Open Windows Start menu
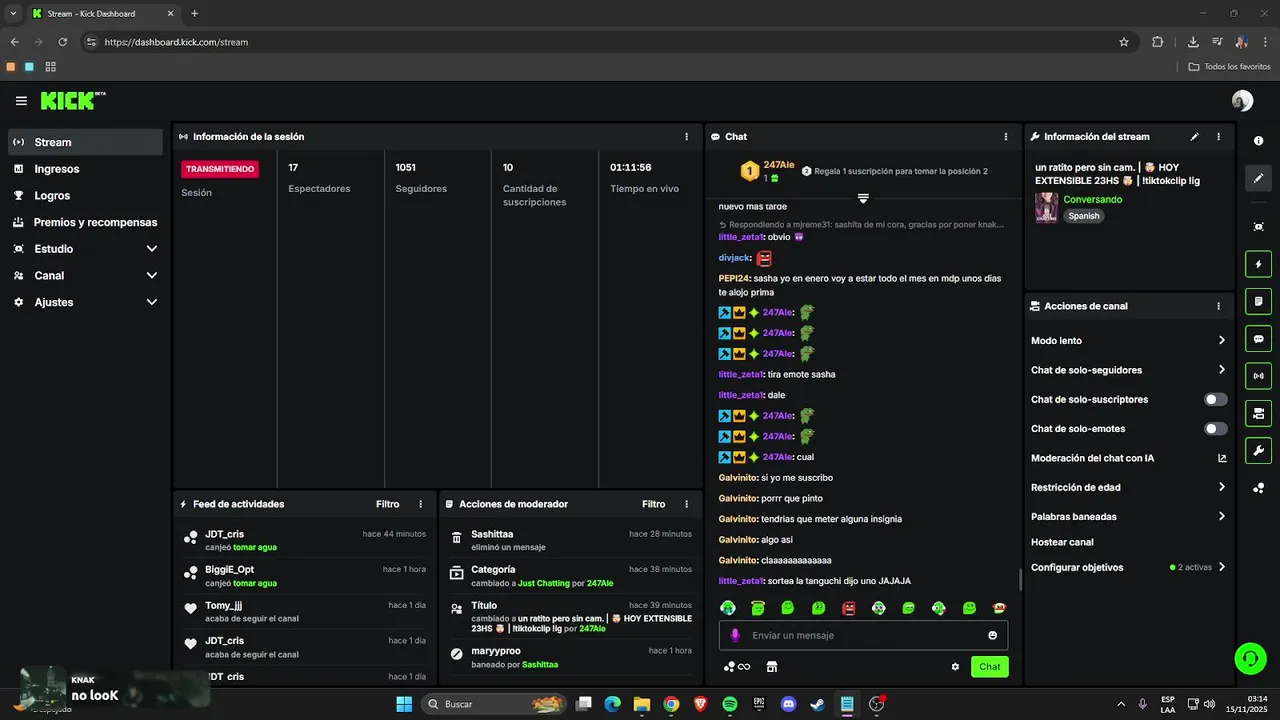1280x720 pixels. coord(404,704)
